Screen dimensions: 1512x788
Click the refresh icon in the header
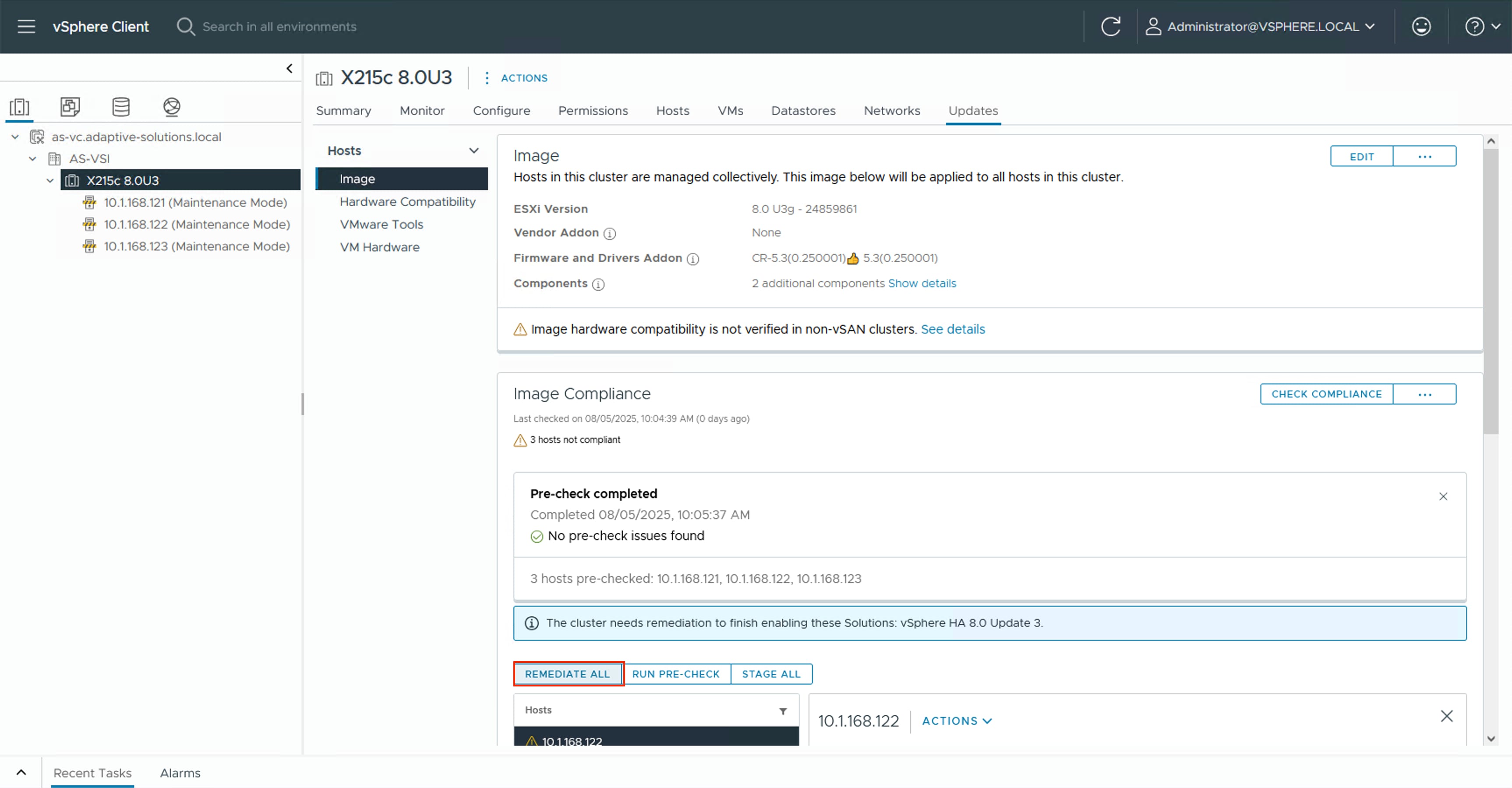[x=1111, y=26]
